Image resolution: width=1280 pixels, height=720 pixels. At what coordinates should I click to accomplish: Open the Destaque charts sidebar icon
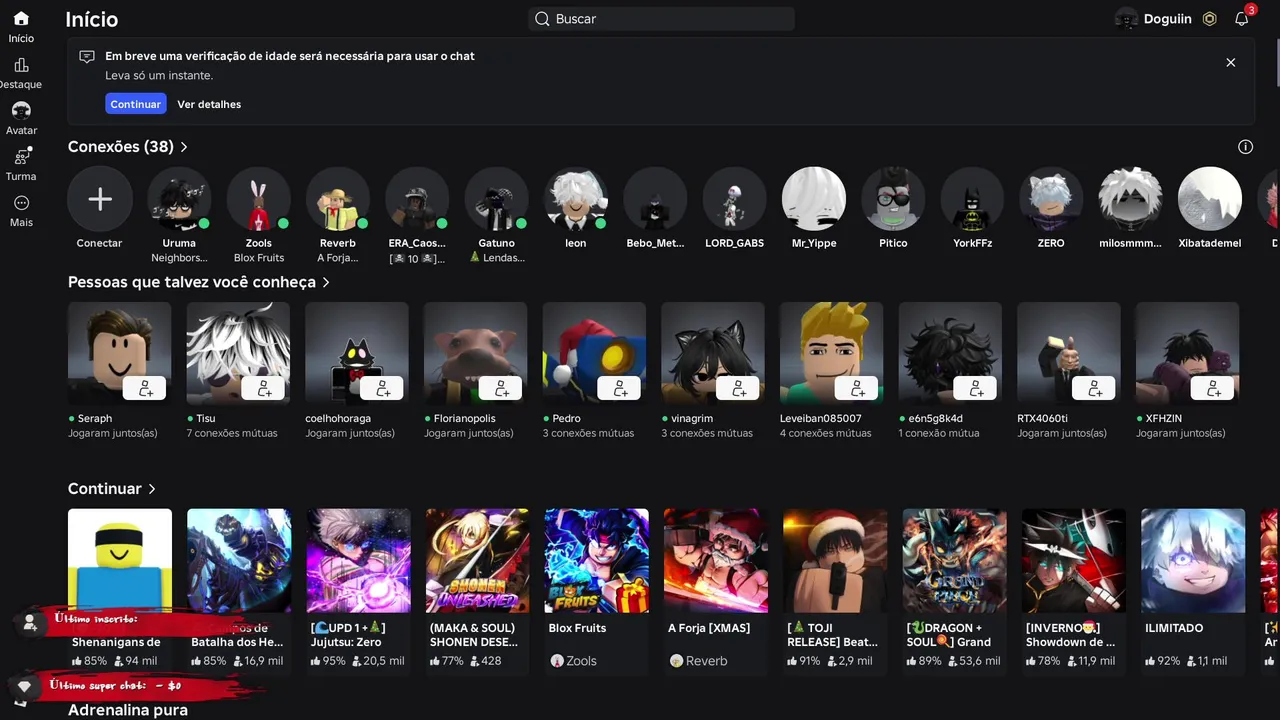click(x=21, y=65)
